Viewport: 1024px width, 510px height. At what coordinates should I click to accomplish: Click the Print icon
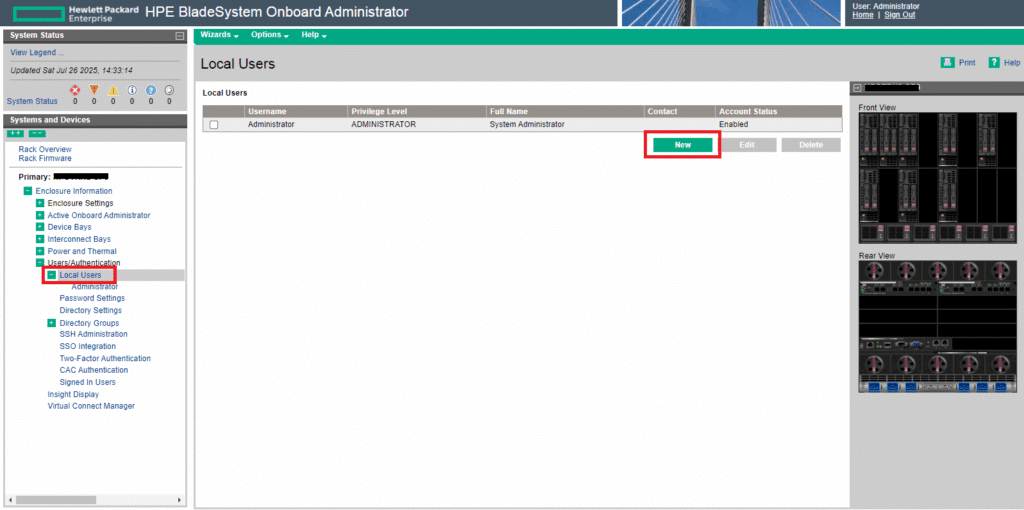pos(947,63)
